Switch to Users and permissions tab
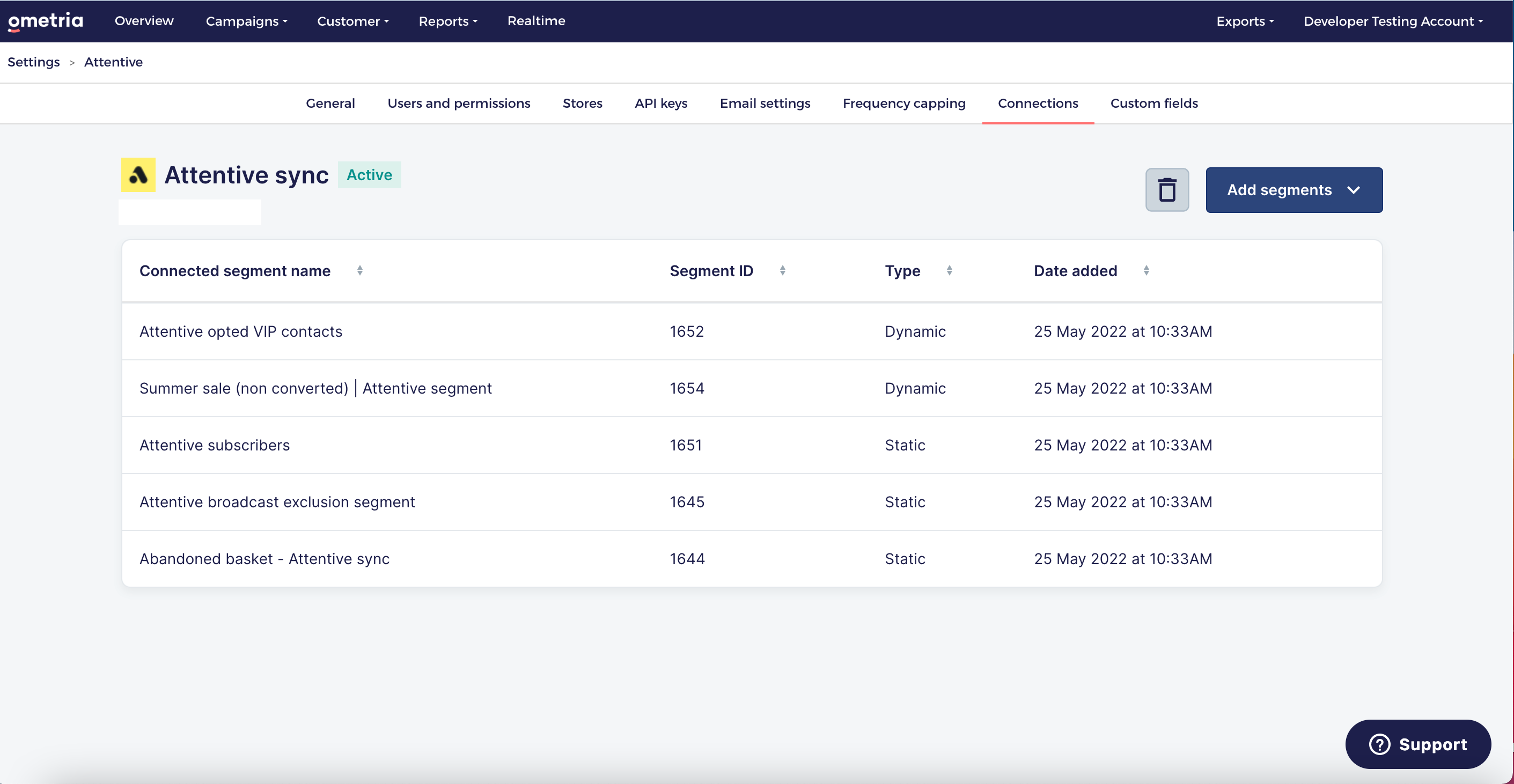 [458, 103]
